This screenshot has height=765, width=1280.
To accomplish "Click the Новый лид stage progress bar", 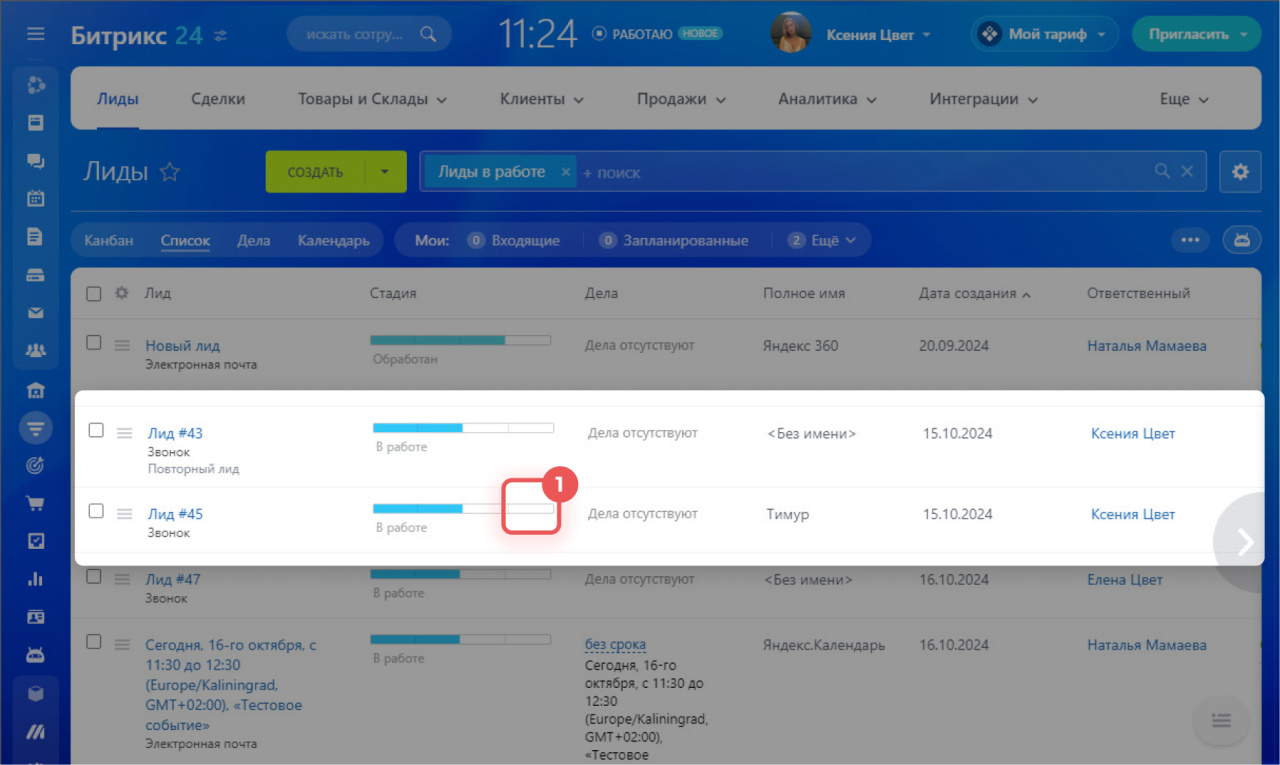I will [460, 340].
